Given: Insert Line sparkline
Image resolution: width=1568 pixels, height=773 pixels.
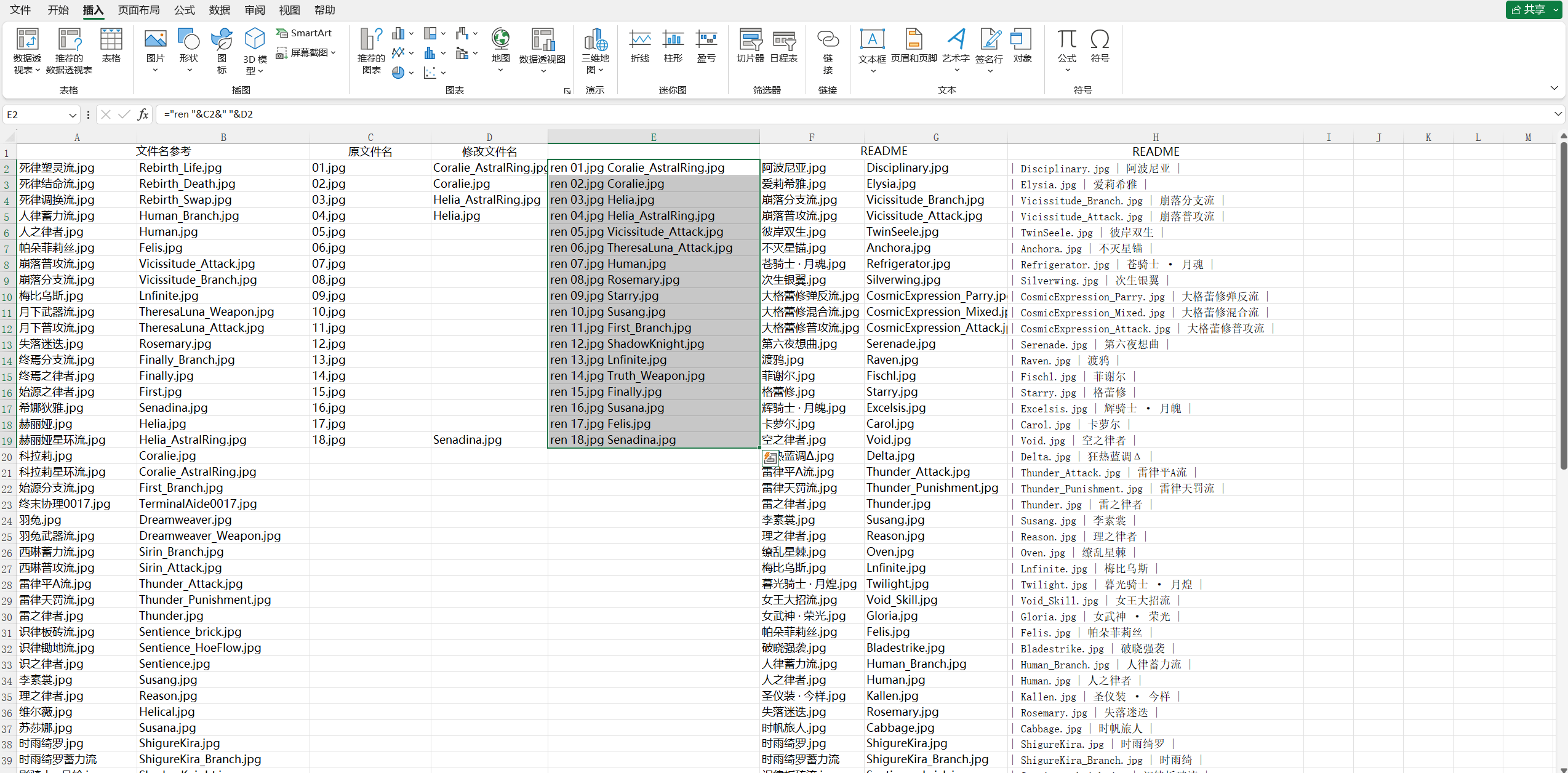Looking at the screenshot, I should click(x=640, y=46).
